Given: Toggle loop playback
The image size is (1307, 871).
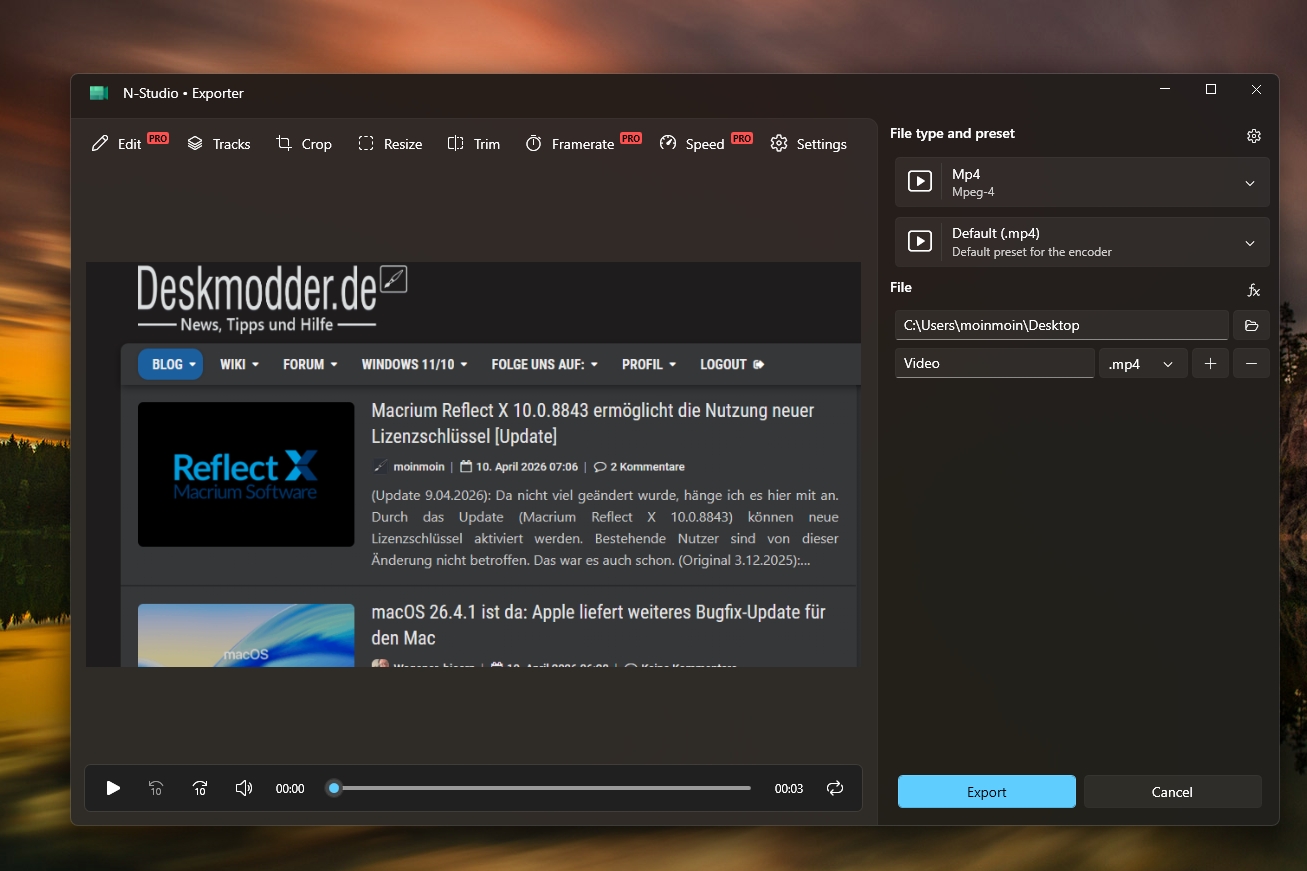Looking at the screenshot, I should [x=835, y=789].
